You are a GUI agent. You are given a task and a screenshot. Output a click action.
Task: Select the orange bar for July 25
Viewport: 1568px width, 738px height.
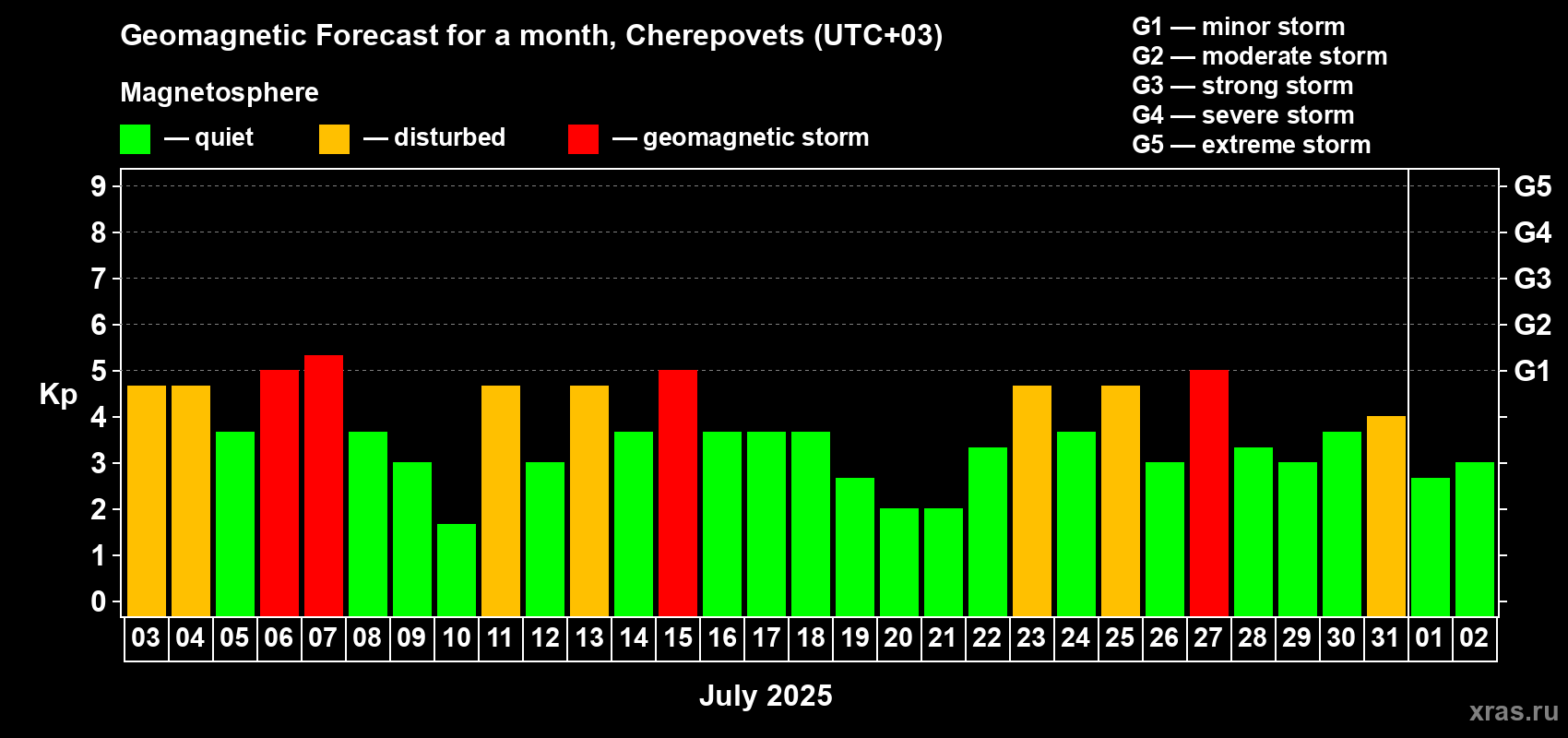pos(1121,501)
